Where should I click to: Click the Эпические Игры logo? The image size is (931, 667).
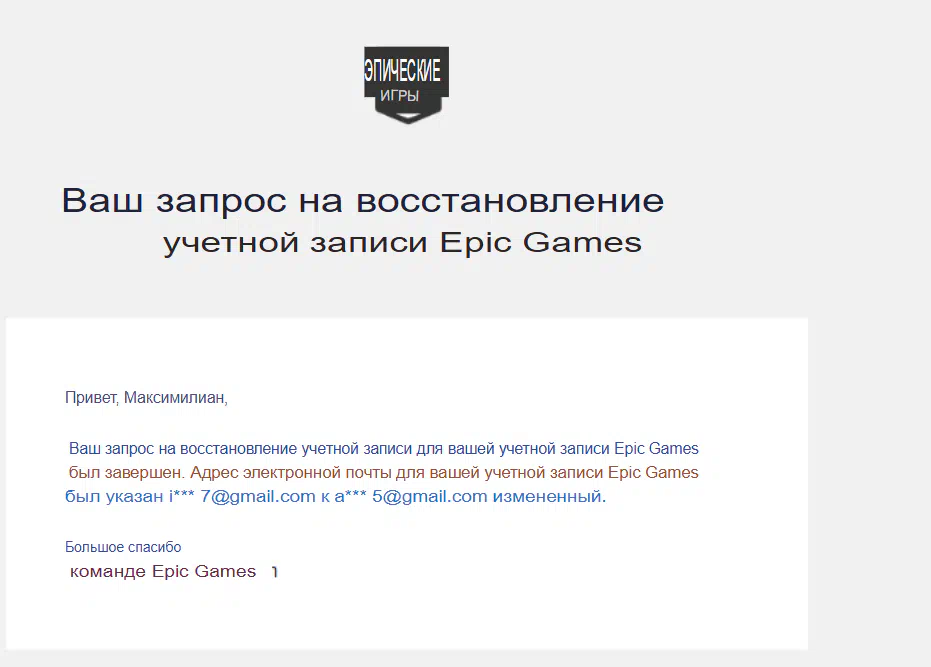click(407, 85)
